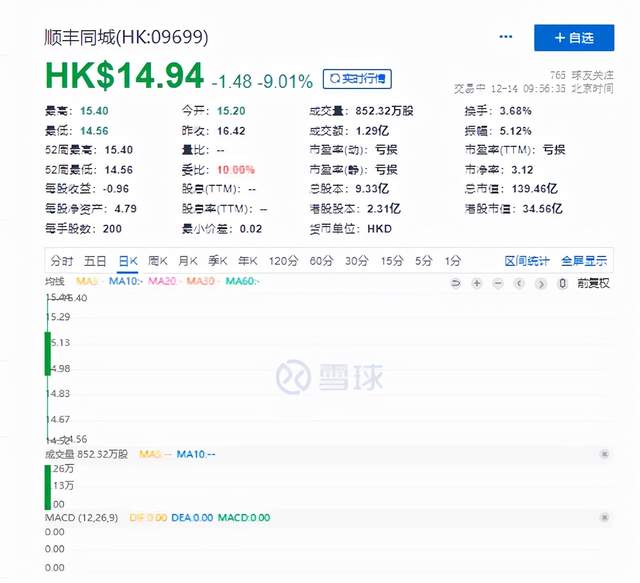Move chart to next period arrow
This screenshot has width=640, height=583.
pyautogui.click(x=541, y=283)
